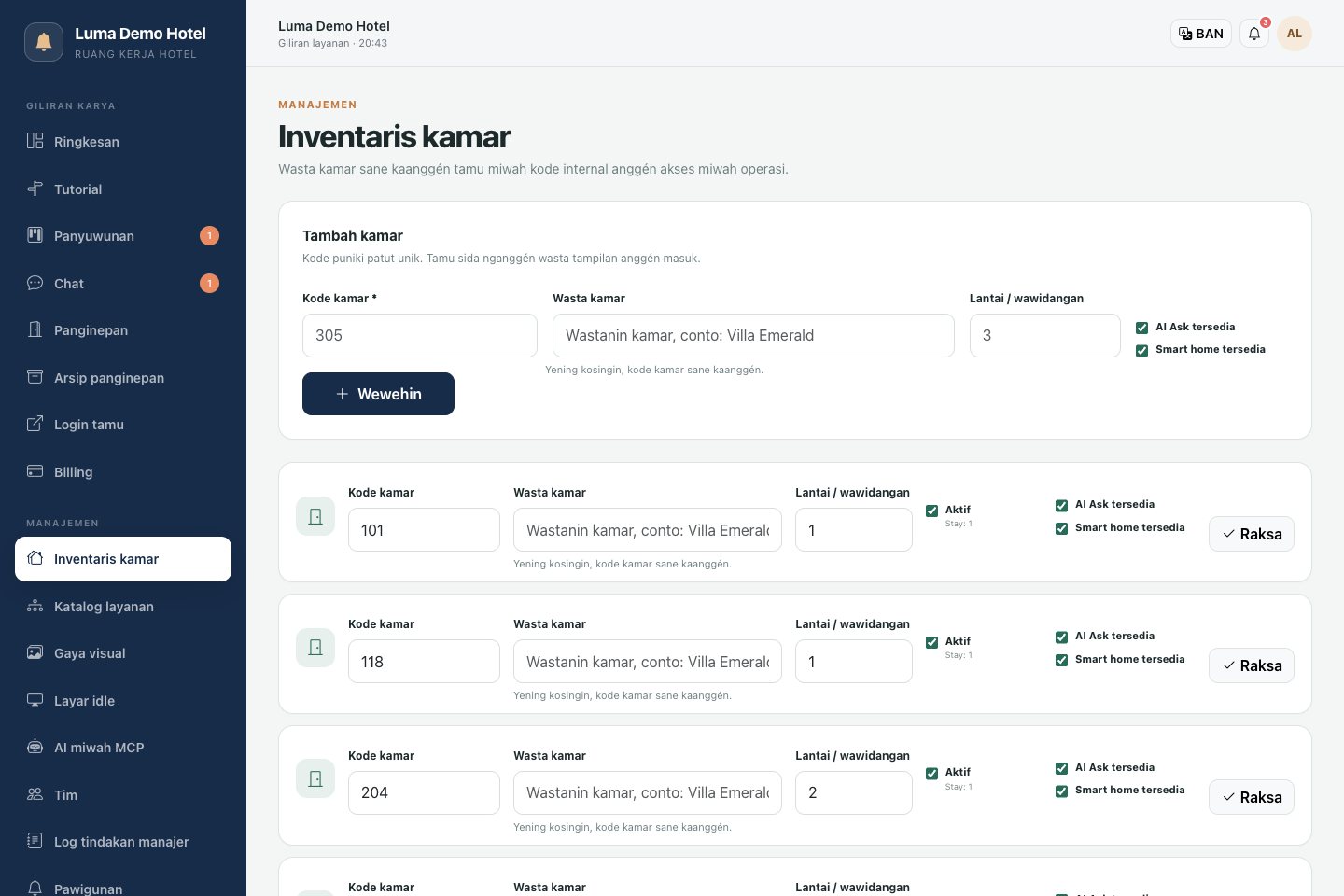
Task: Focus Lantai / wawidangan field for room 101
Action: (x=854, y=530)
